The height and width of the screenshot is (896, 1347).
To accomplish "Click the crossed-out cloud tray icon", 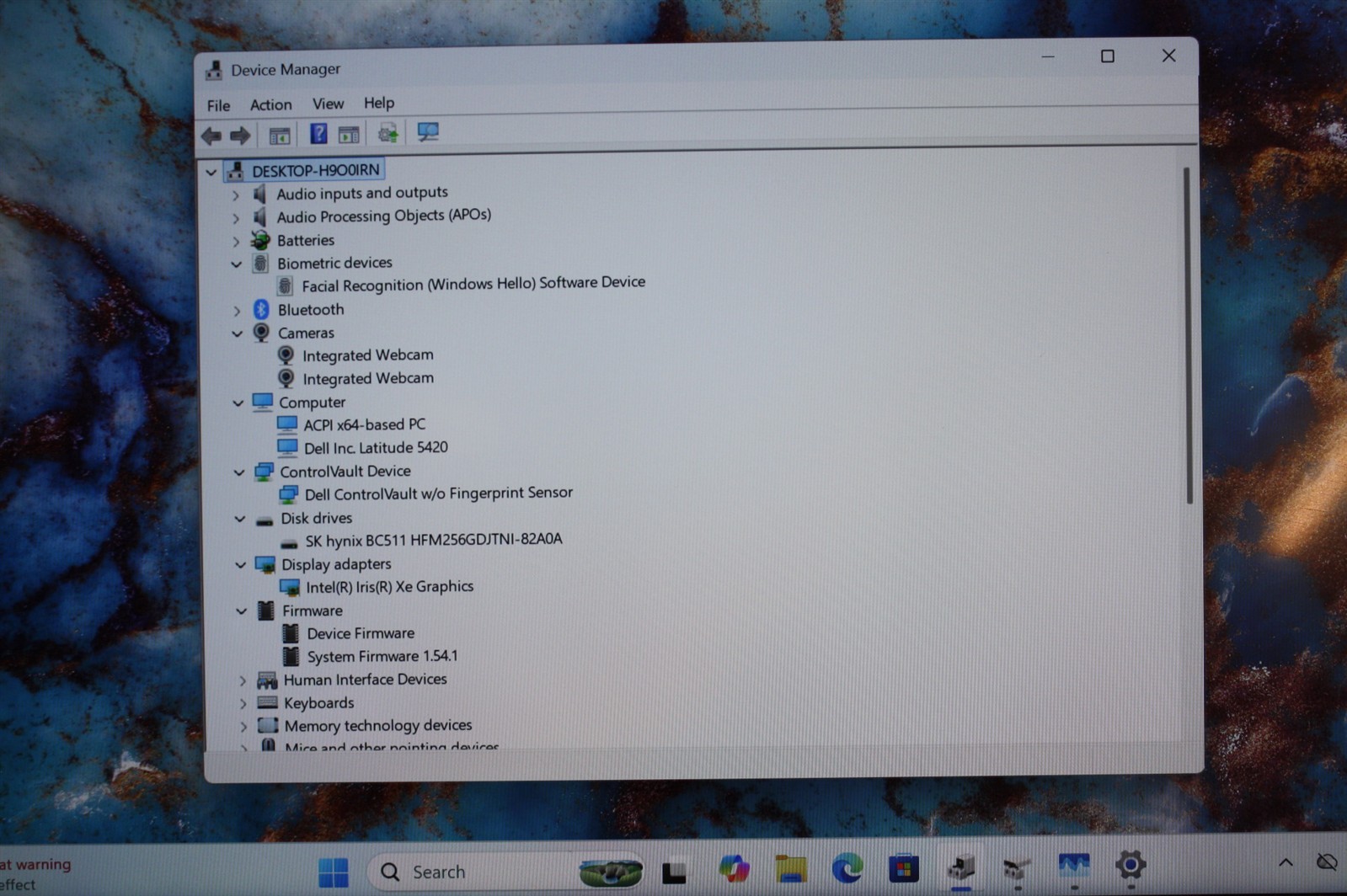I will [x=1327, y=861].
